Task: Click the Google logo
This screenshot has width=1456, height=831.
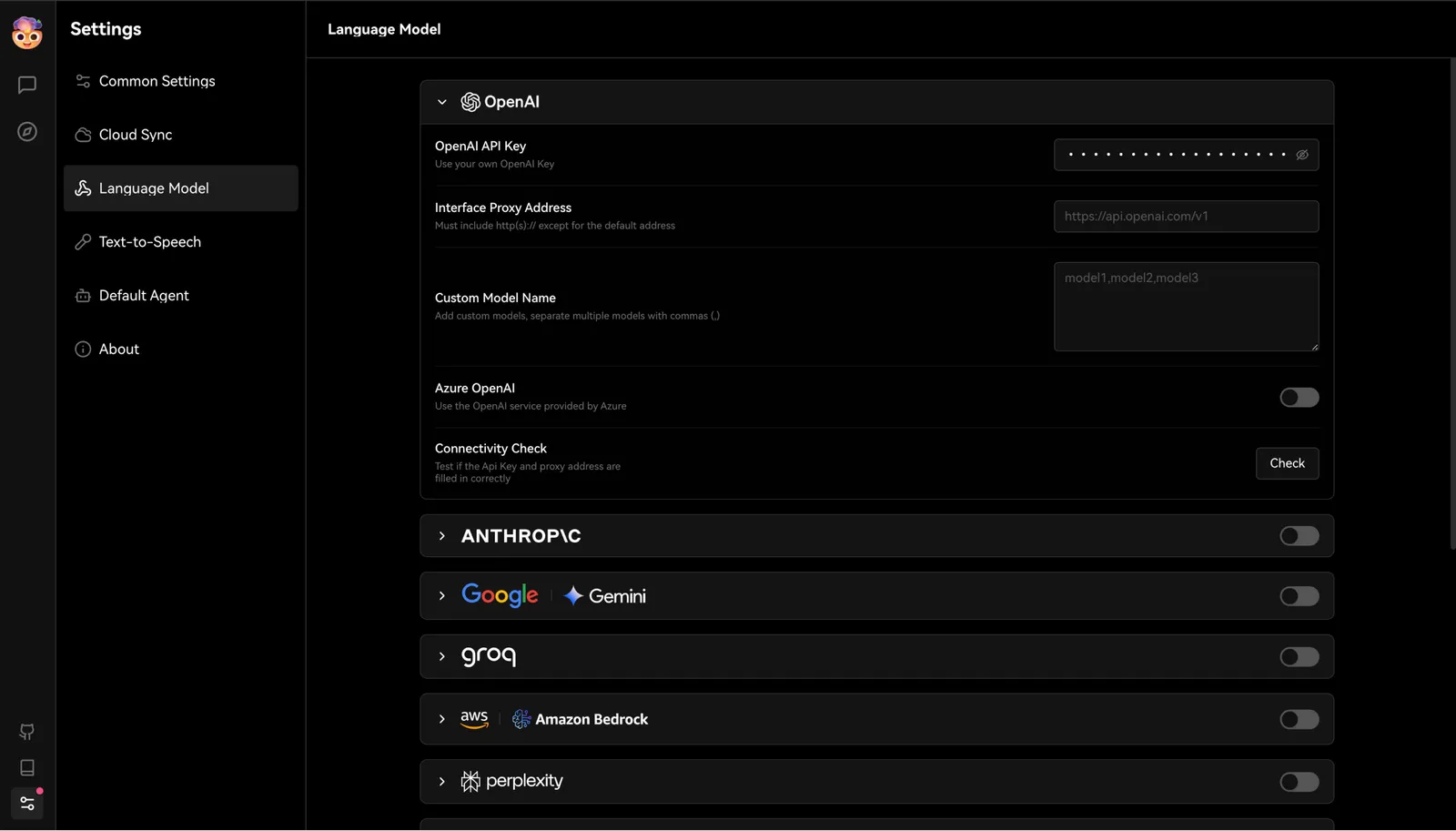Action: [x=500, y=595]
